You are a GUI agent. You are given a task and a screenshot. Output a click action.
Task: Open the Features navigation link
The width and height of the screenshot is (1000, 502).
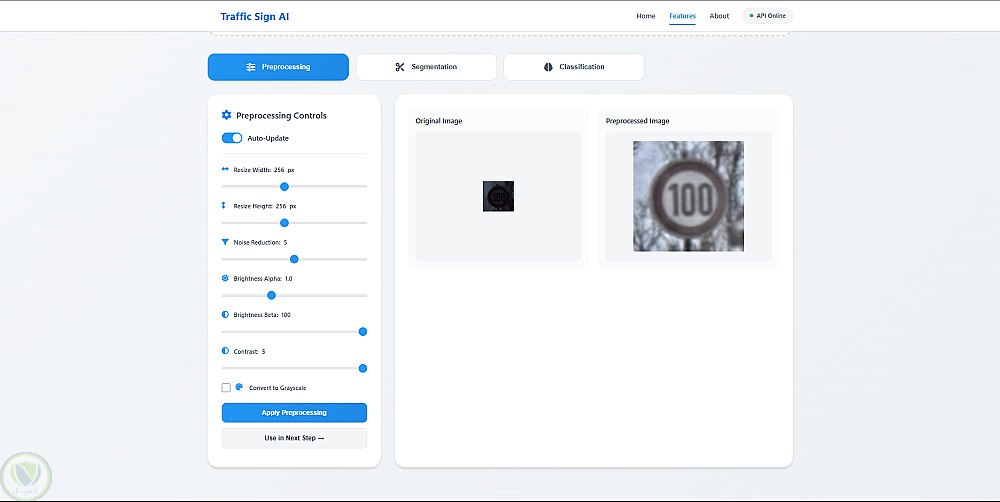tap(682, 16)
